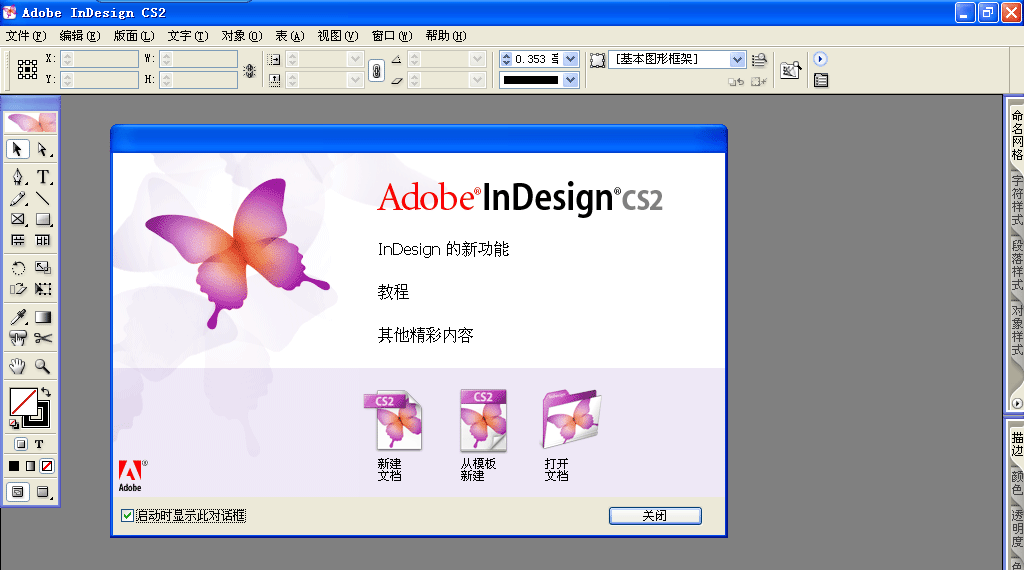This screenshot has width=1024, height=570.
Task: Switch to Preview view mode
Action: [42, 492]
